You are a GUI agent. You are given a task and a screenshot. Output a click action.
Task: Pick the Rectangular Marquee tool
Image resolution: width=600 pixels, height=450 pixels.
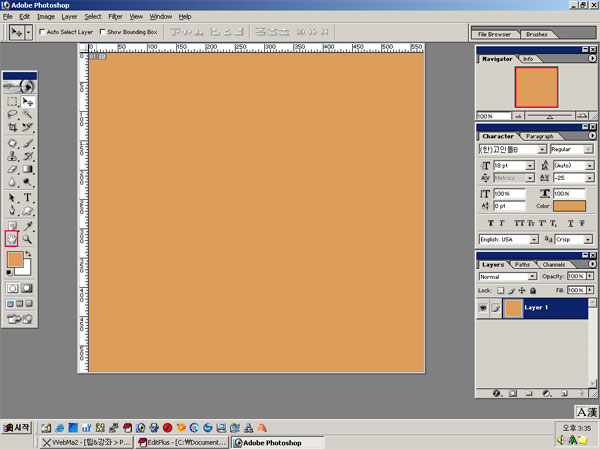click(12, 102)
